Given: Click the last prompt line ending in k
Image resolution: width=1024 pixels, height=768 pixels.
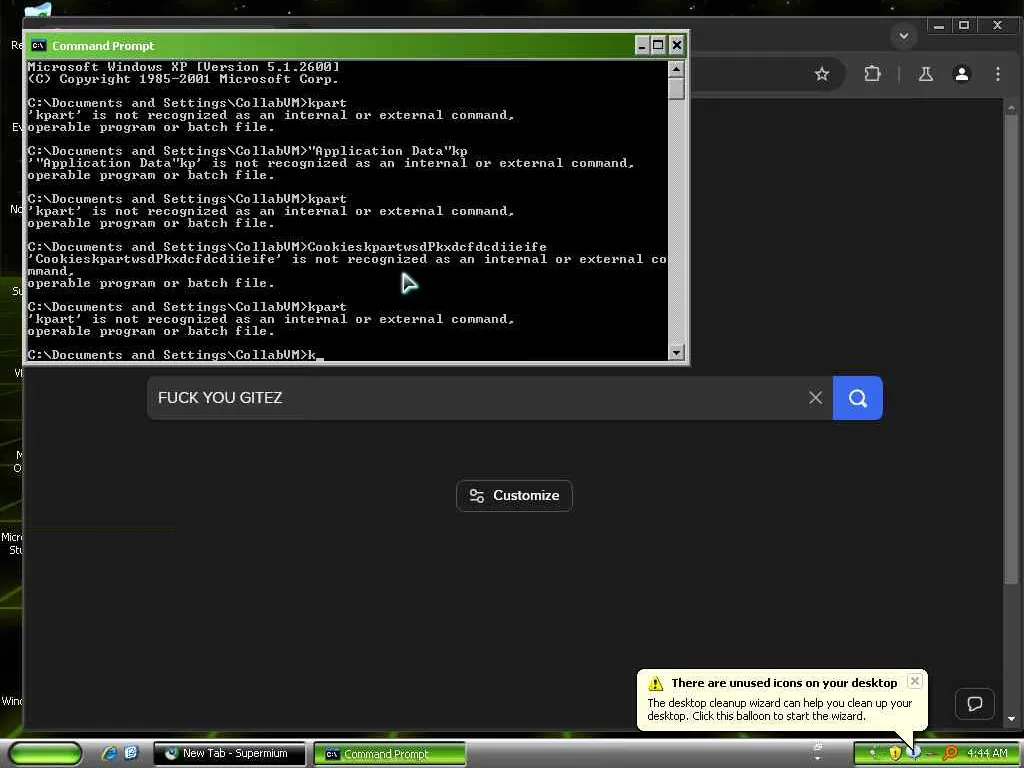Looking at the screenshot, I should point(176,355).
